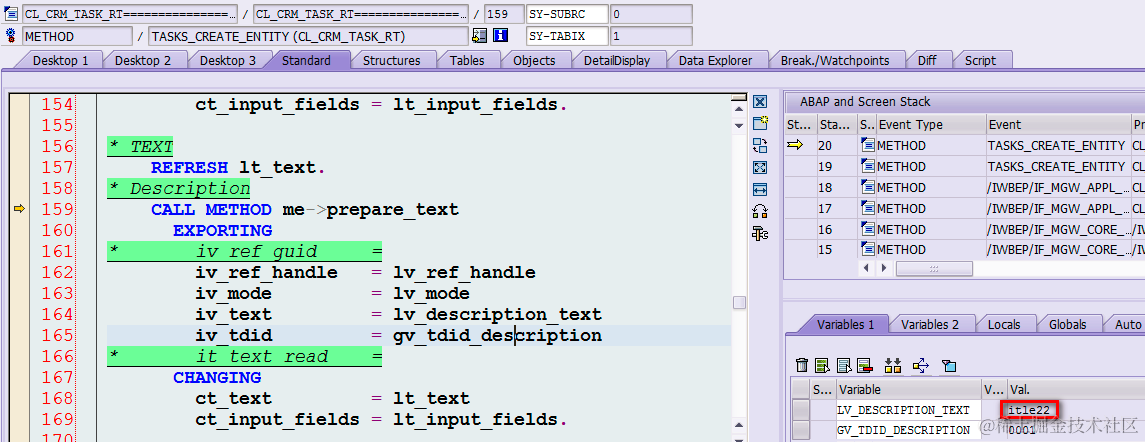Click the green table select icon in Variables toolbar

[823, 365]
